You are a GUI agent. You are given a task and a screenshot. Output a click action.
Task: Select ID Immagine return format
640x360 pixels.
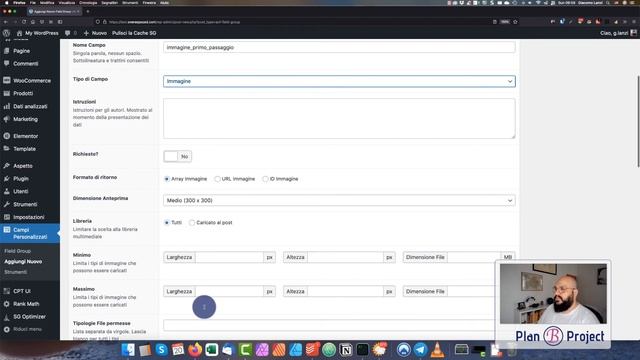tap(265, 179)
